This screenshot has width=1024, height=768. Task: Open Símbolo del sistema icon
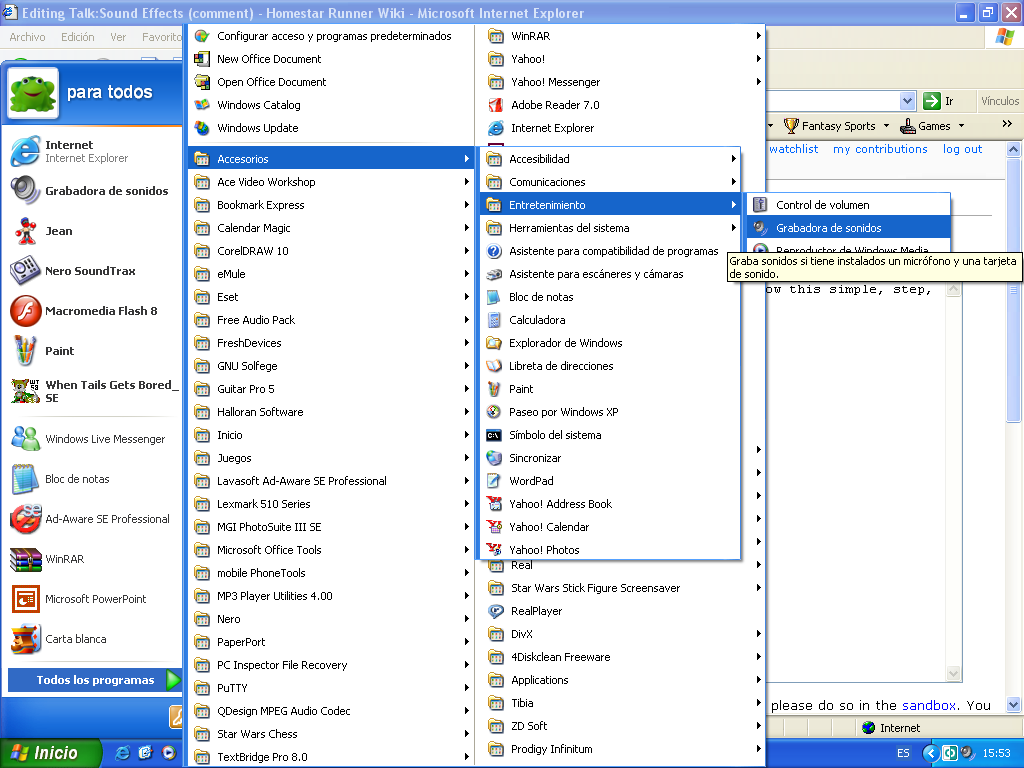coord(494,435)
